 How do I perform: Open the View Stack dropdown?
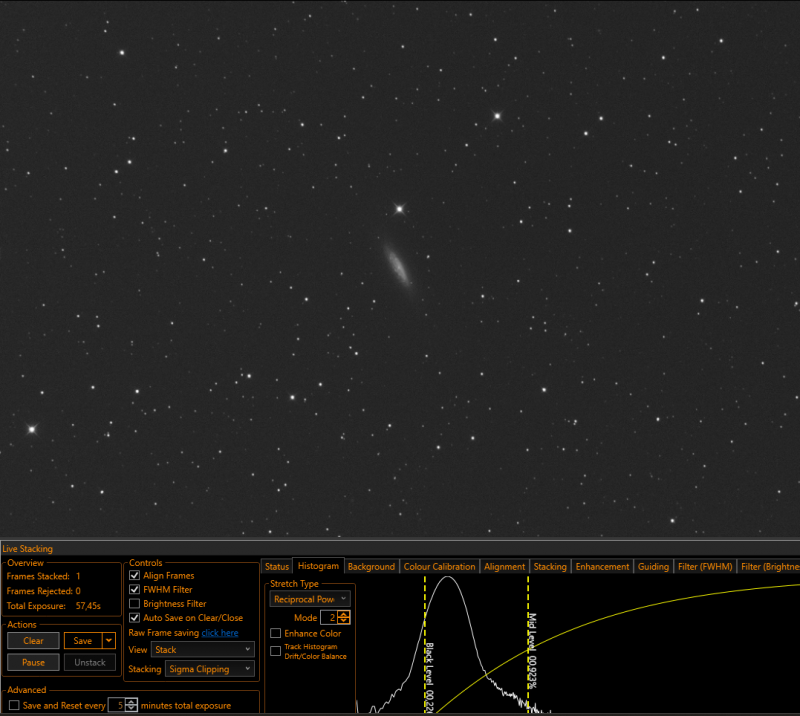(x=203, y=650)
